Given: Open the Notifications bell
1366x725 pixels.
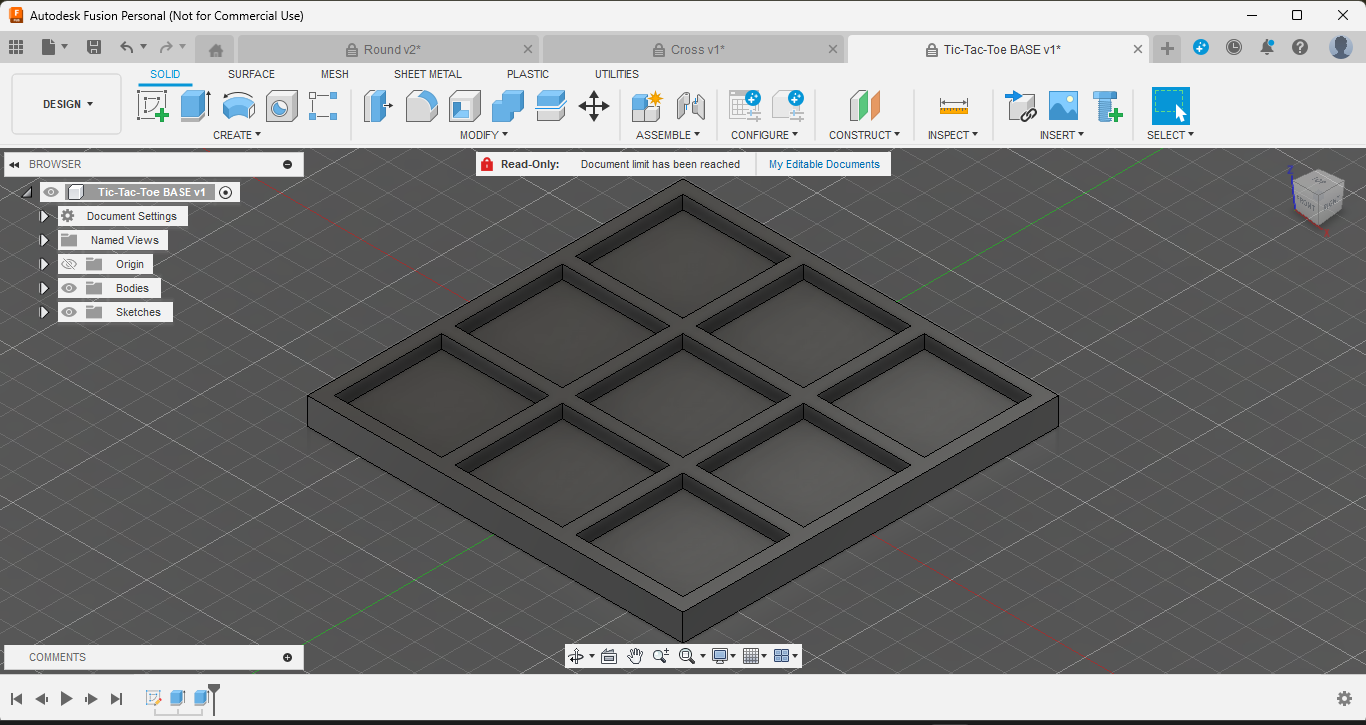Looking at the screenshot, I should tap(1267, 47).
